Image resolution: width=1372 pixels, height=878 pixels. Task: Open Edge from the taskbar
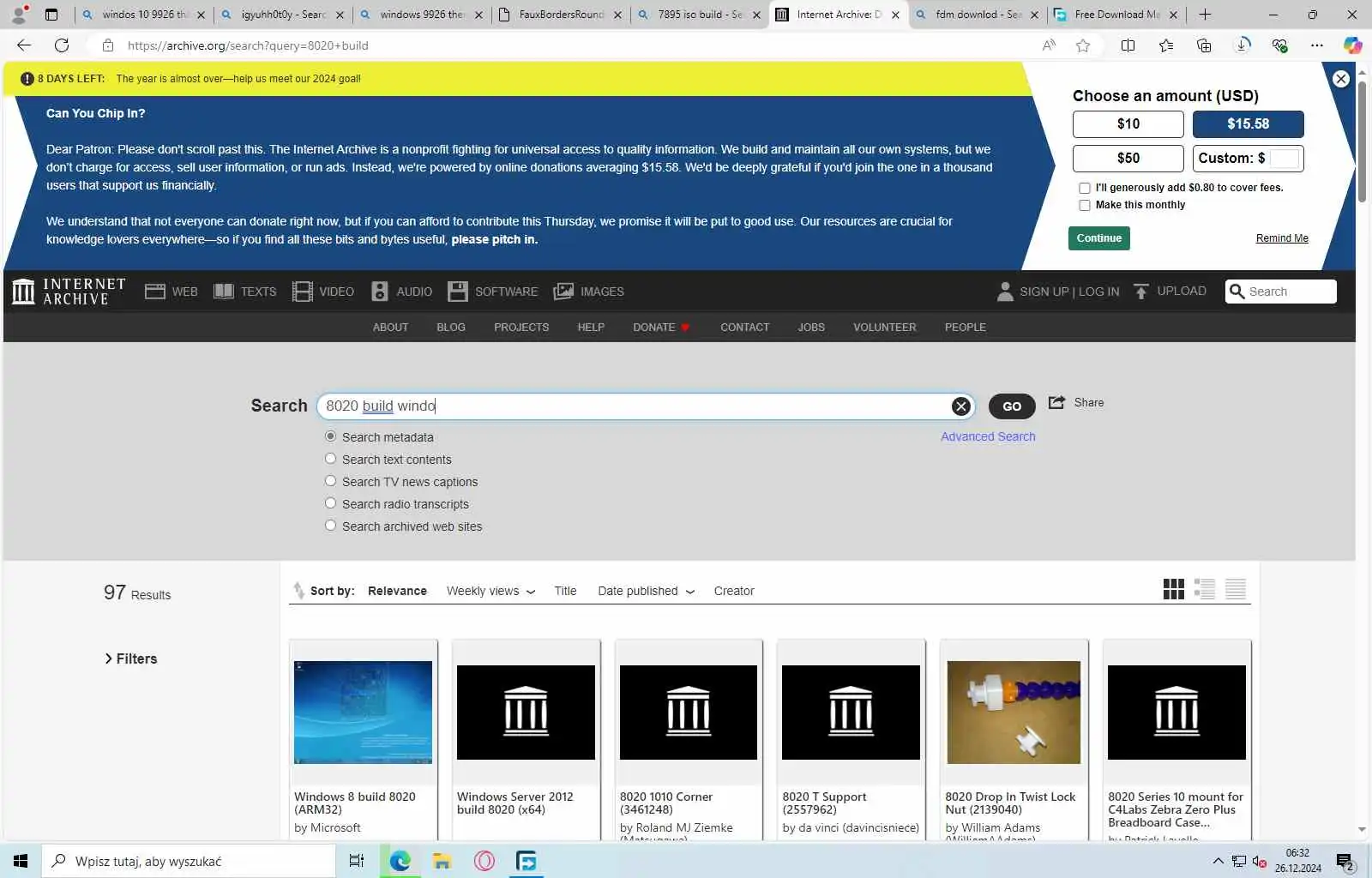click(x=400, y=861)
